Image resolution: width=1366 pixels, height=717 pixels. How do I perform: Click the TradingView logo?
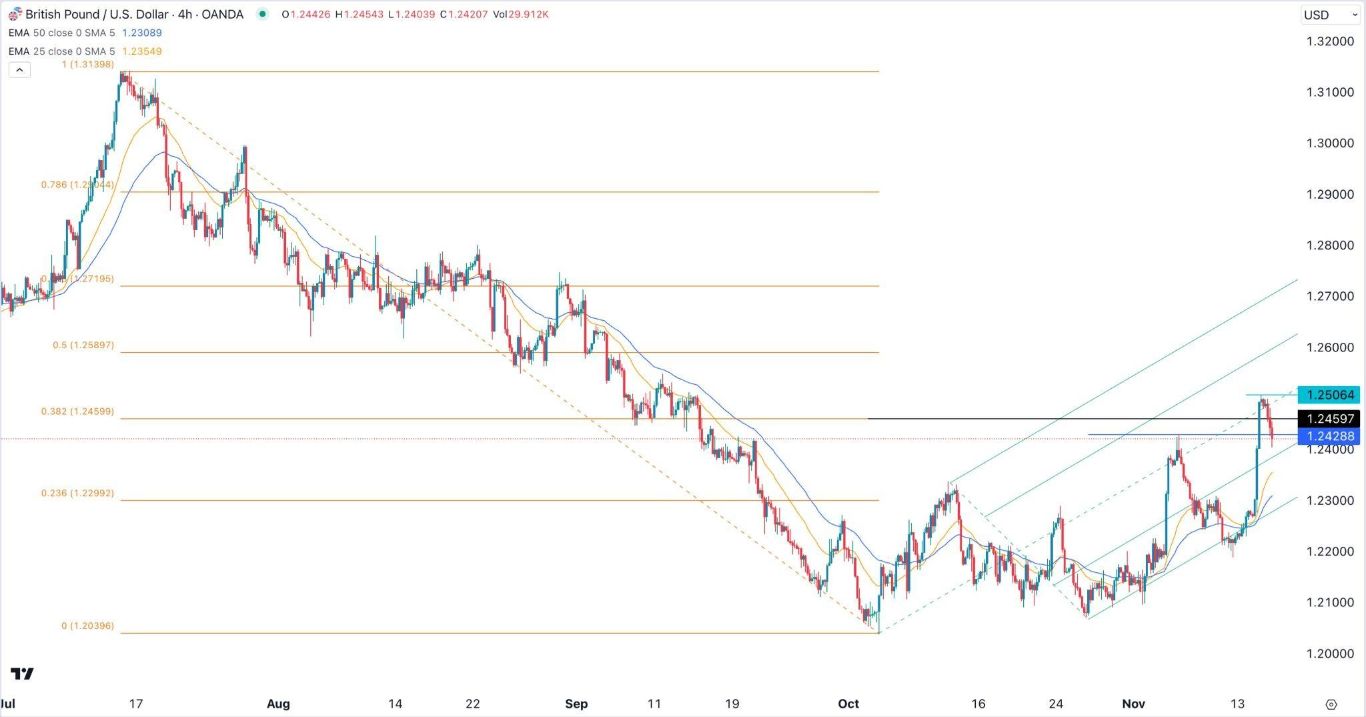22,674
